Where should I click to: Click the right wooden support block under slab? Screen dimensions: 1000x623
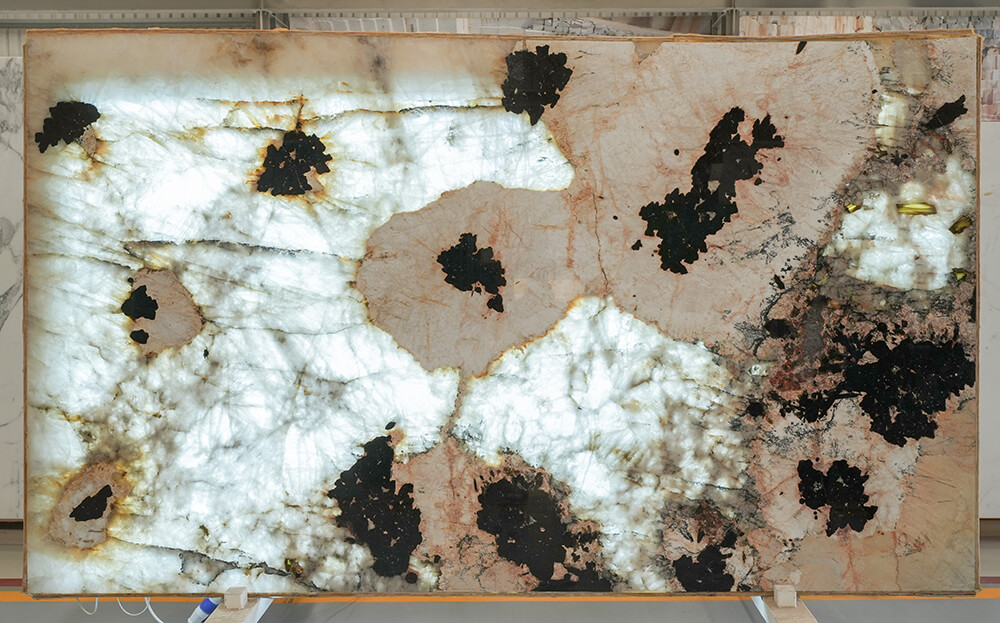784,597
